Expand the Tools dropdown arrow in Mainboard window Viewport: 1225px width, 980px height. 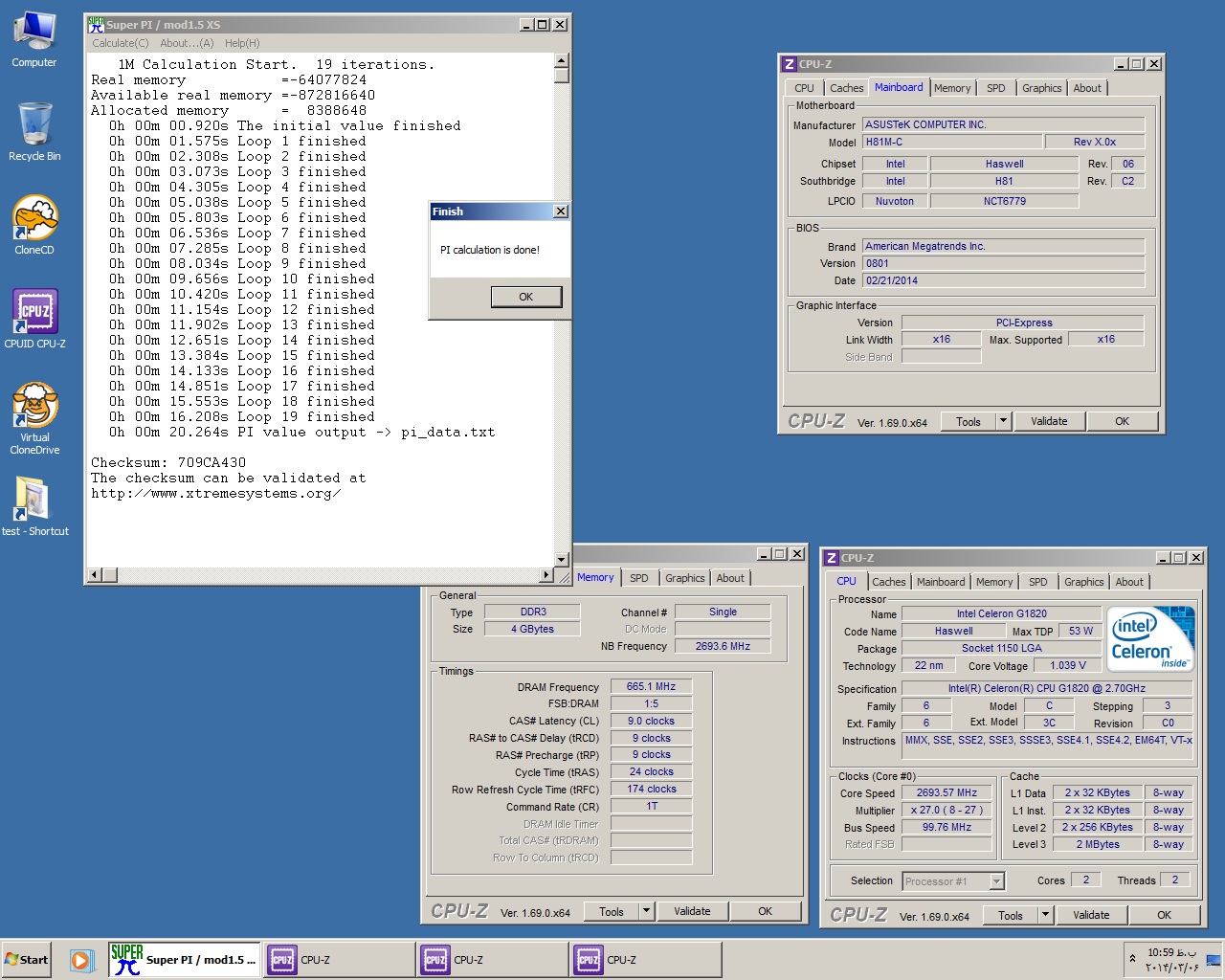(x=1003, y=421)
